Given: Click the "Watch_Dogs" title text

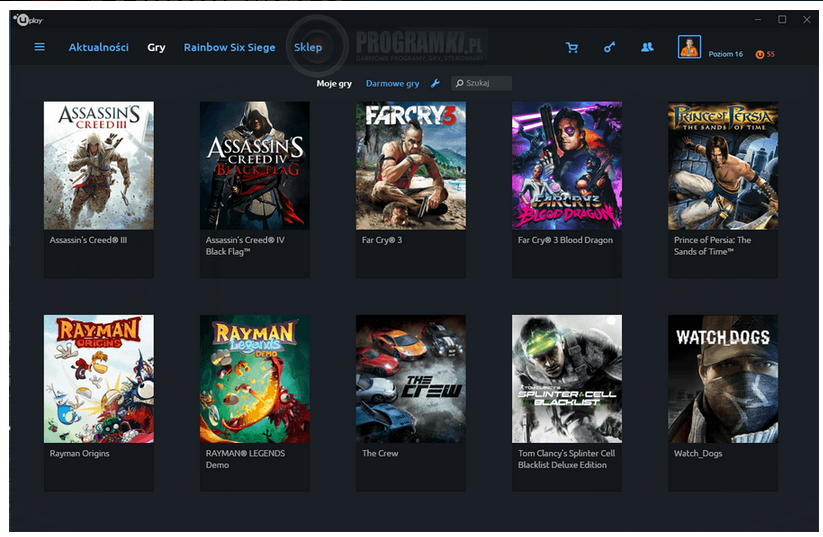Looking at the screenshot, I should [698, 453].
